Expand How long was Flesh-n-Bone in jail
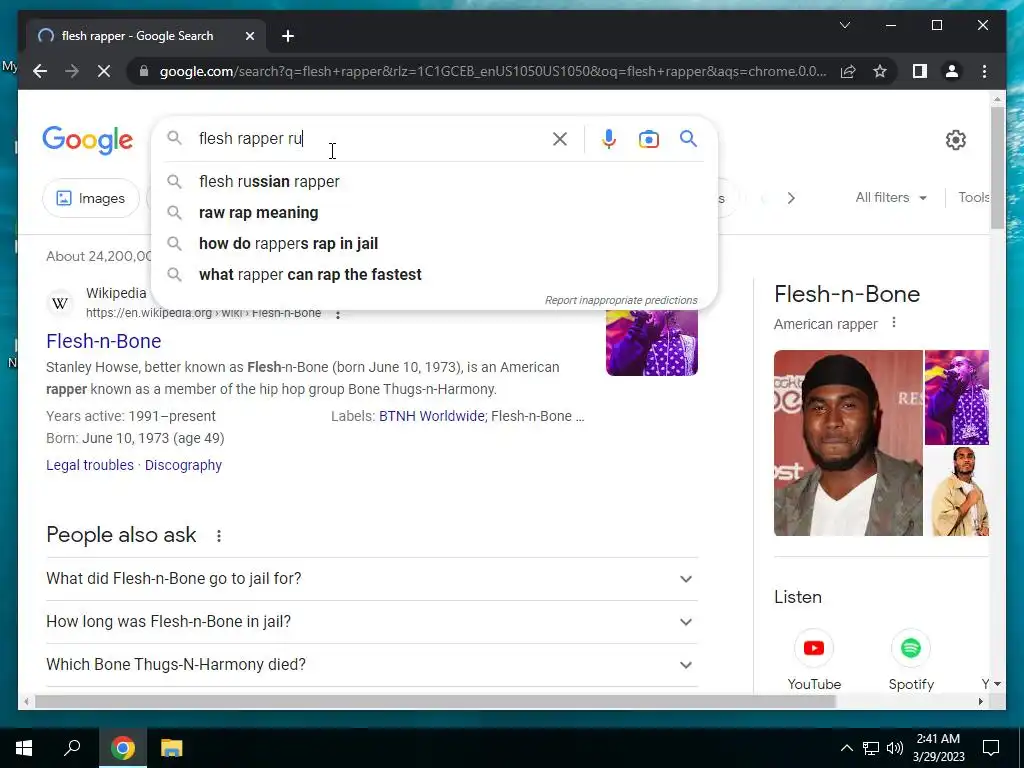The width and height of the screenshot is (1024, 768). (x=372, y=622)
